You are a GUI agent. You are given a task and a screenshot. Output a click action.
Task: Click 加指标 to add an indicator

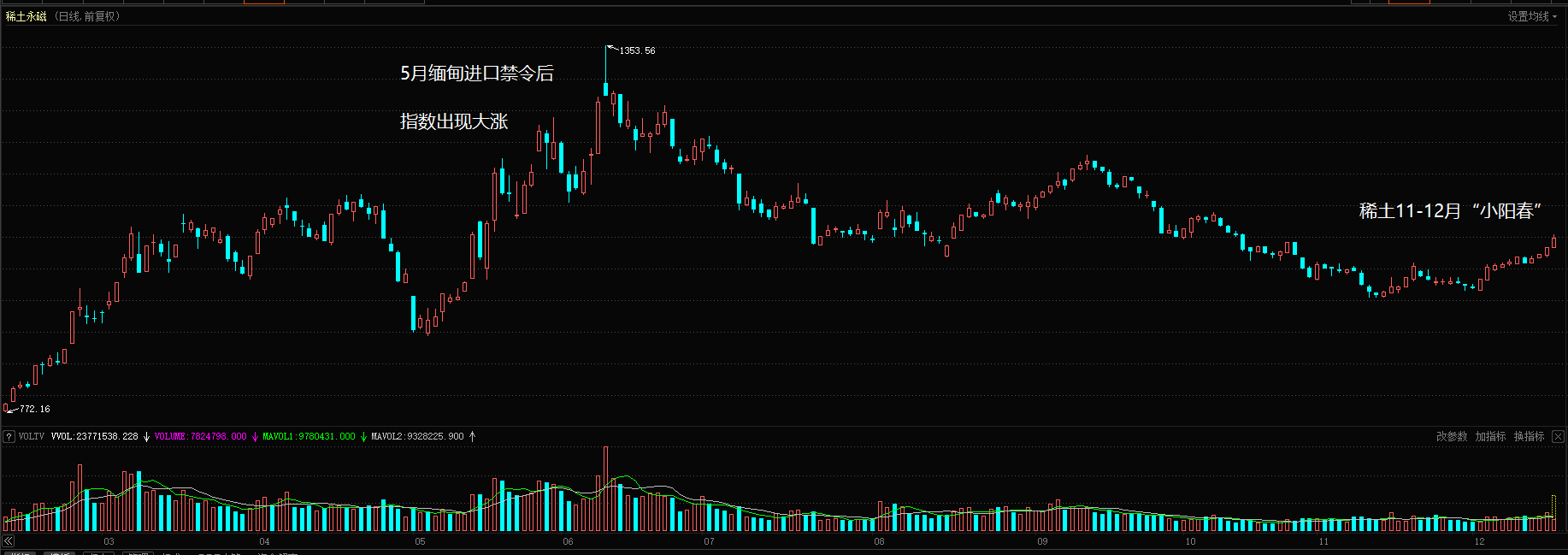(1490, 436)
